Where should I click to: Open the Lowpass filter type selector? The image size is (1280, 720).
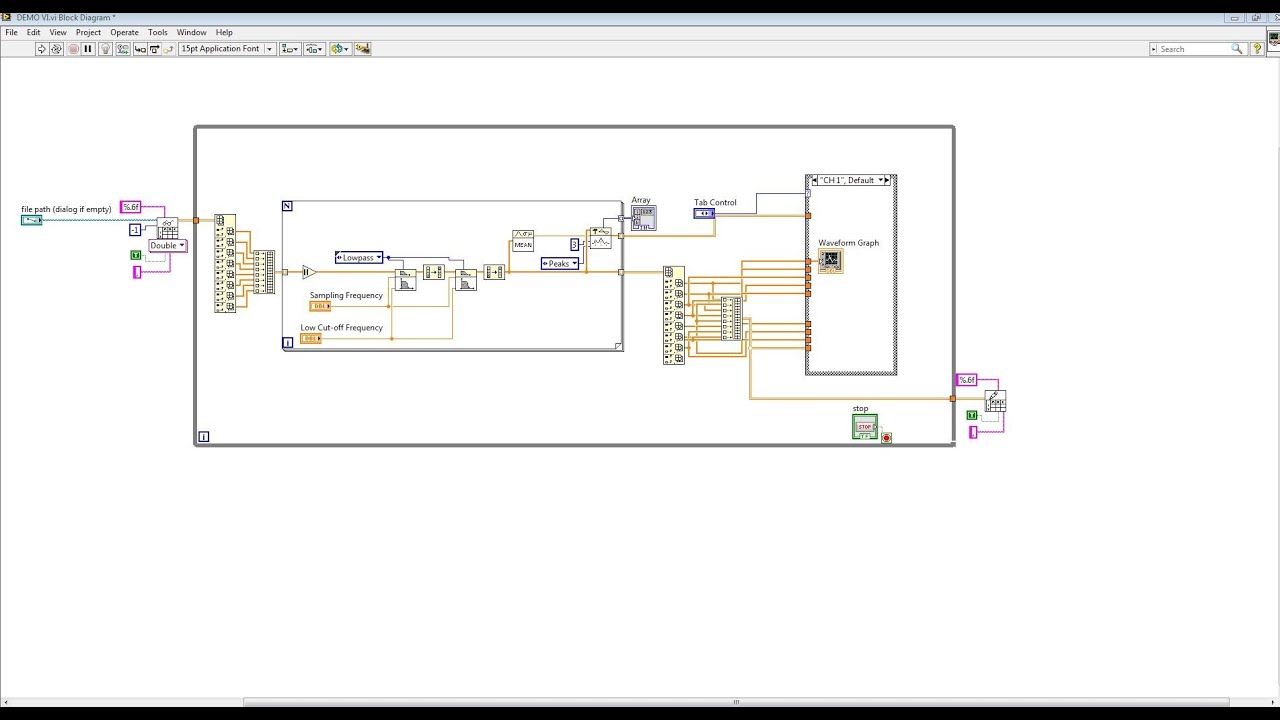pyautogui.click(x=359, y=257)
